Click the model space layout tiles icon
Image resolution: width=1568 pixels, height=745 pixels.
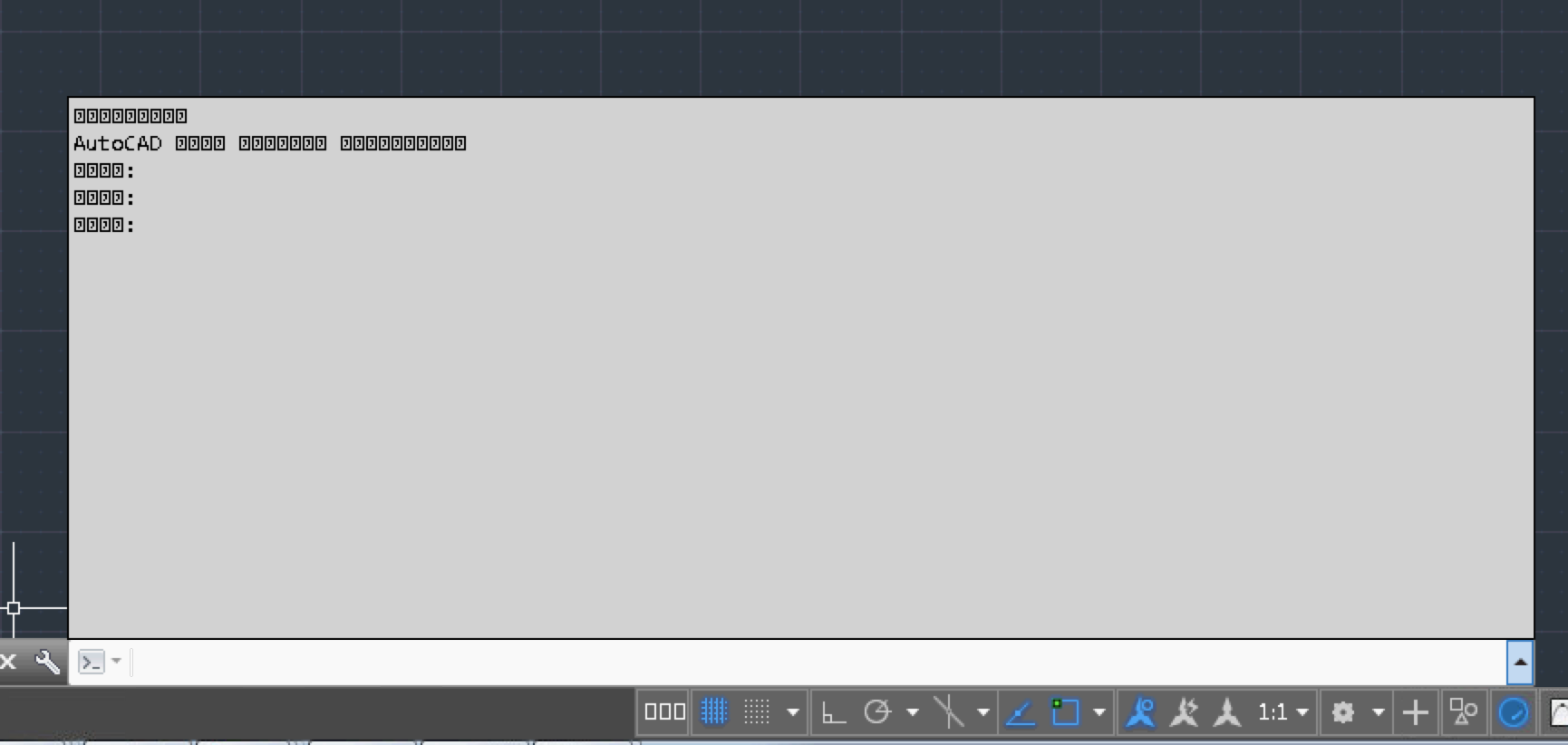[x=664, y=712]
